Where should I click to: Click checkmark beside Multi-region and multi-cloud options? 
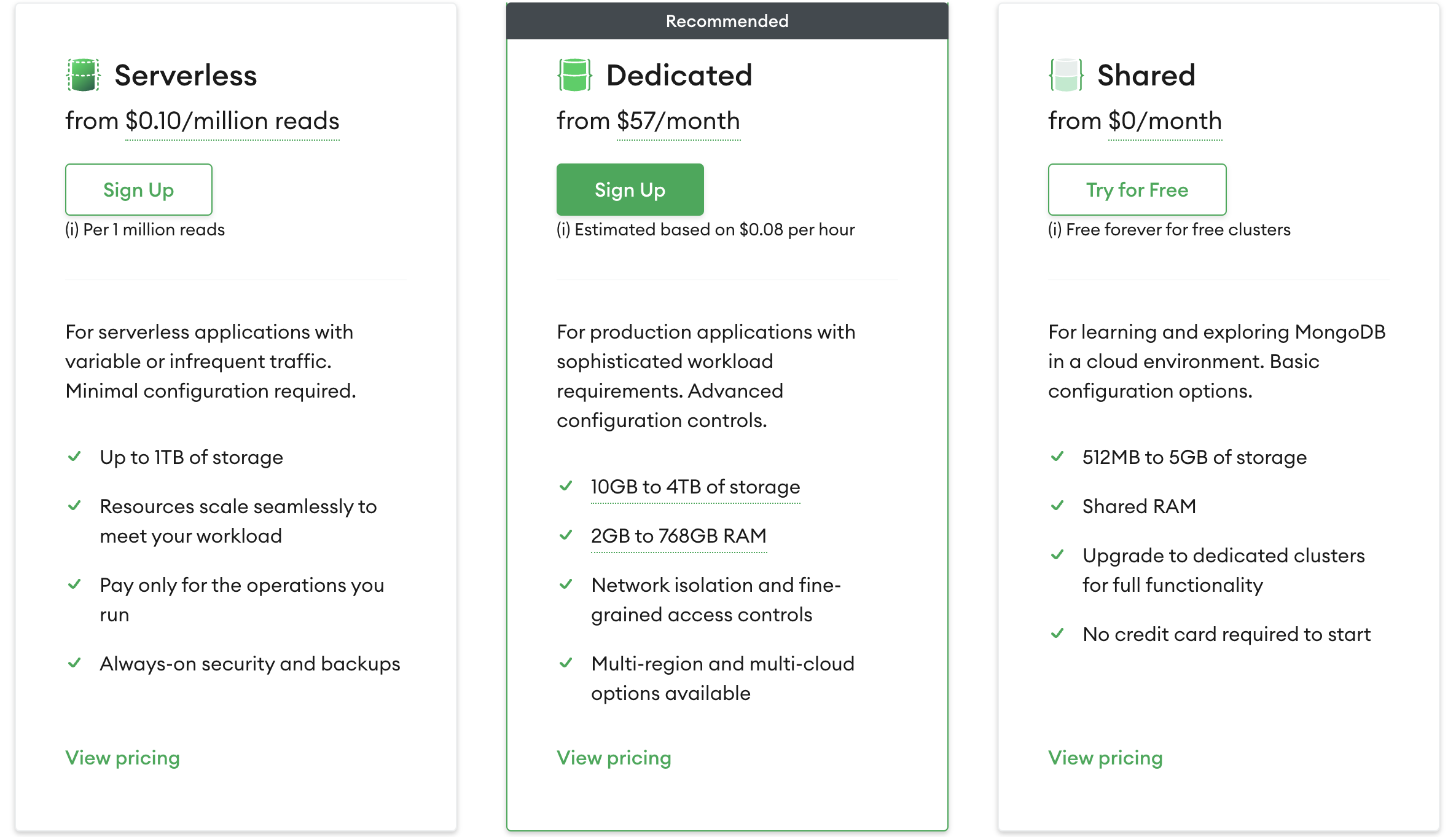coord(566,663)
